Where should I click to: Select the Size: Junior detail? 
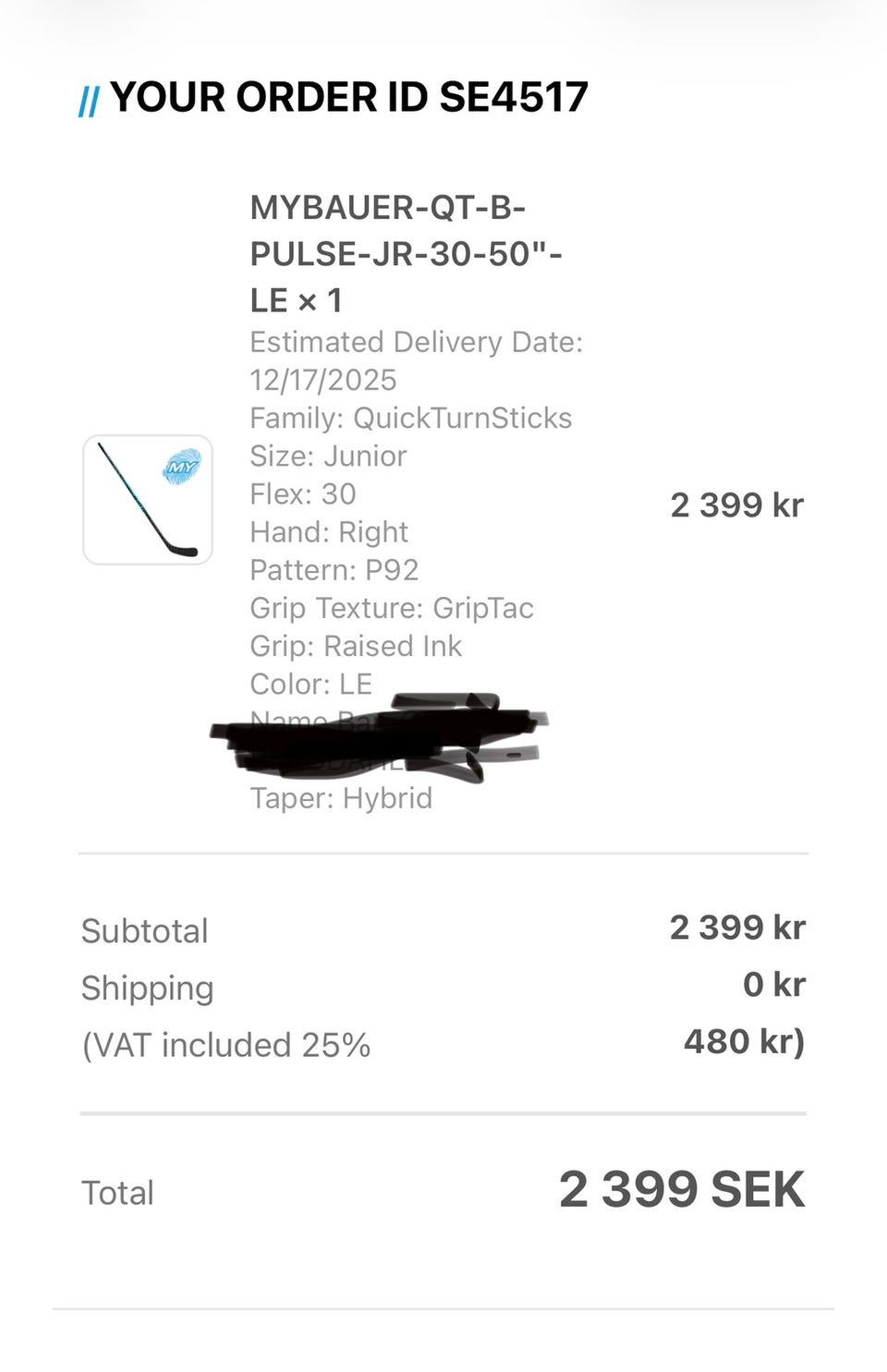(328, 455)
